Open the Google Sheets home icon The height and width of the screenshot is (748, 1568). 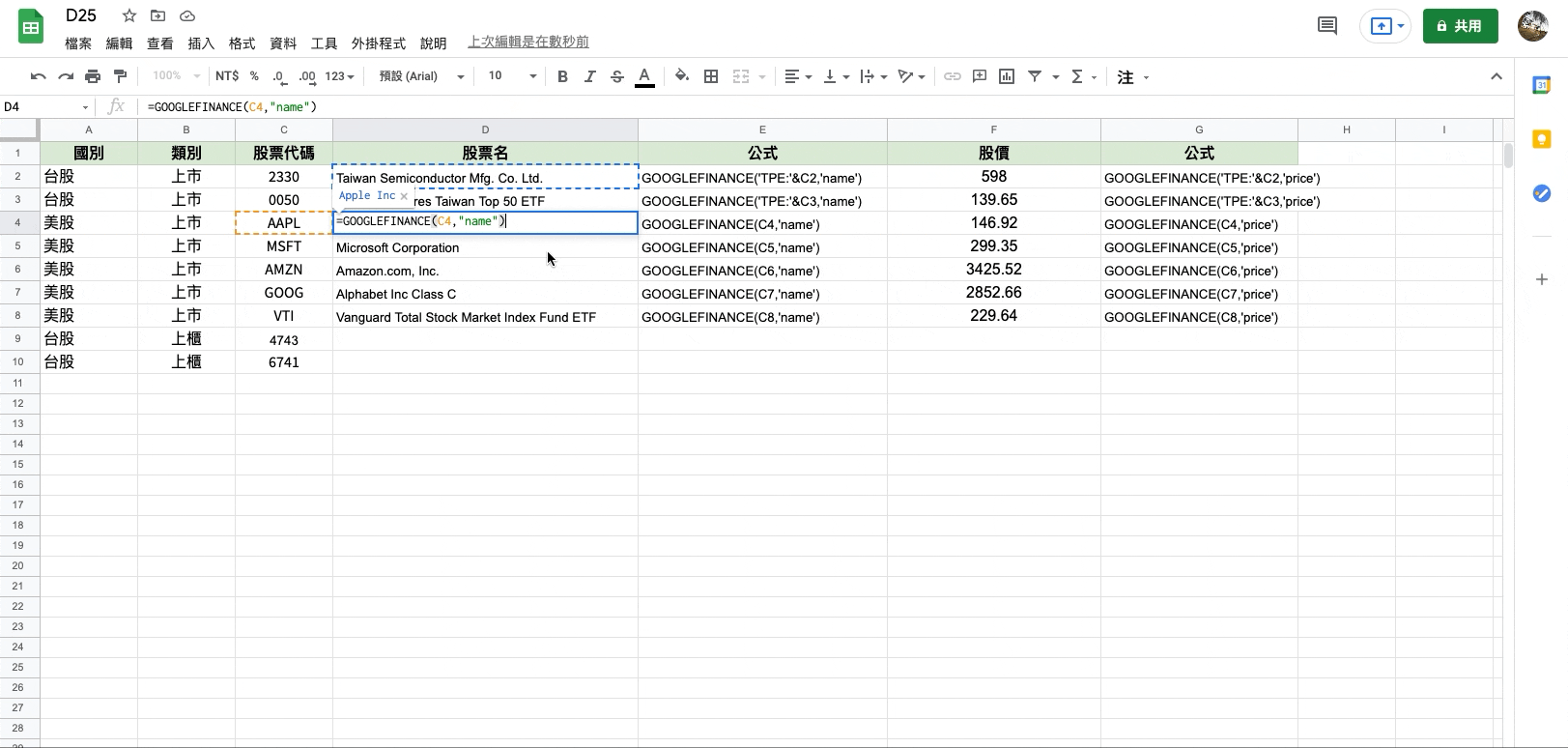click(x=31, y=26)
